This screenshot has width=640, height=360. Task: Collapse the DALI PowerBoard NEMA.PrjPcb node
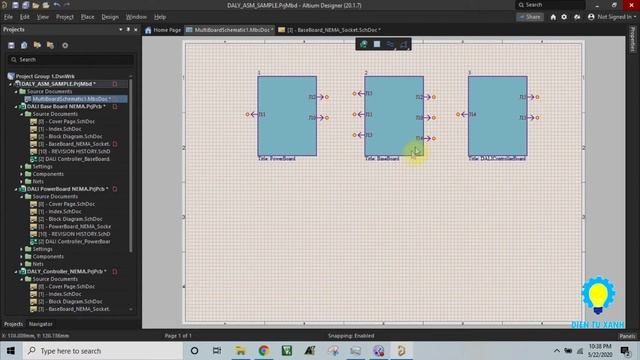coord(16,189)
